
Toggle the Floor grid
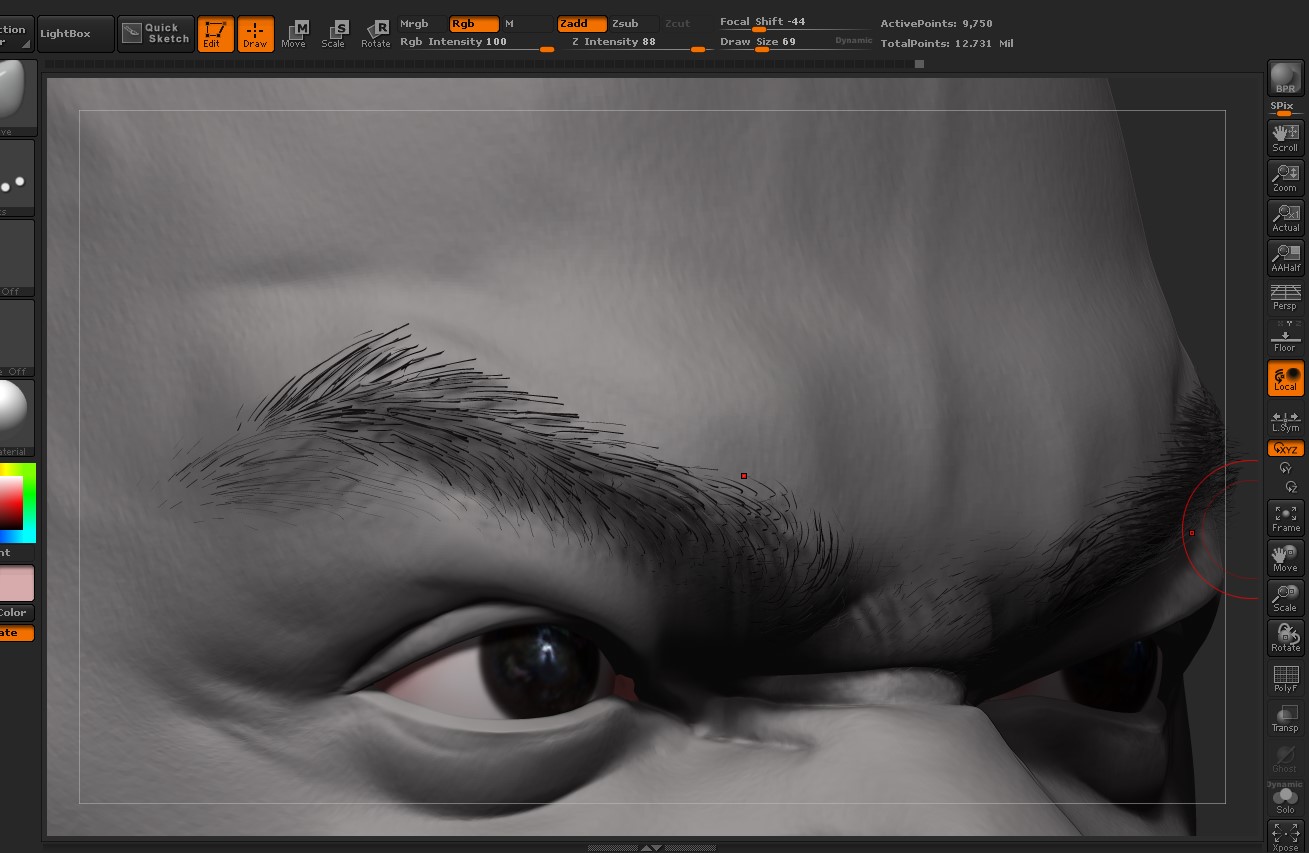pyautogui.click(x=1285, y=338)
